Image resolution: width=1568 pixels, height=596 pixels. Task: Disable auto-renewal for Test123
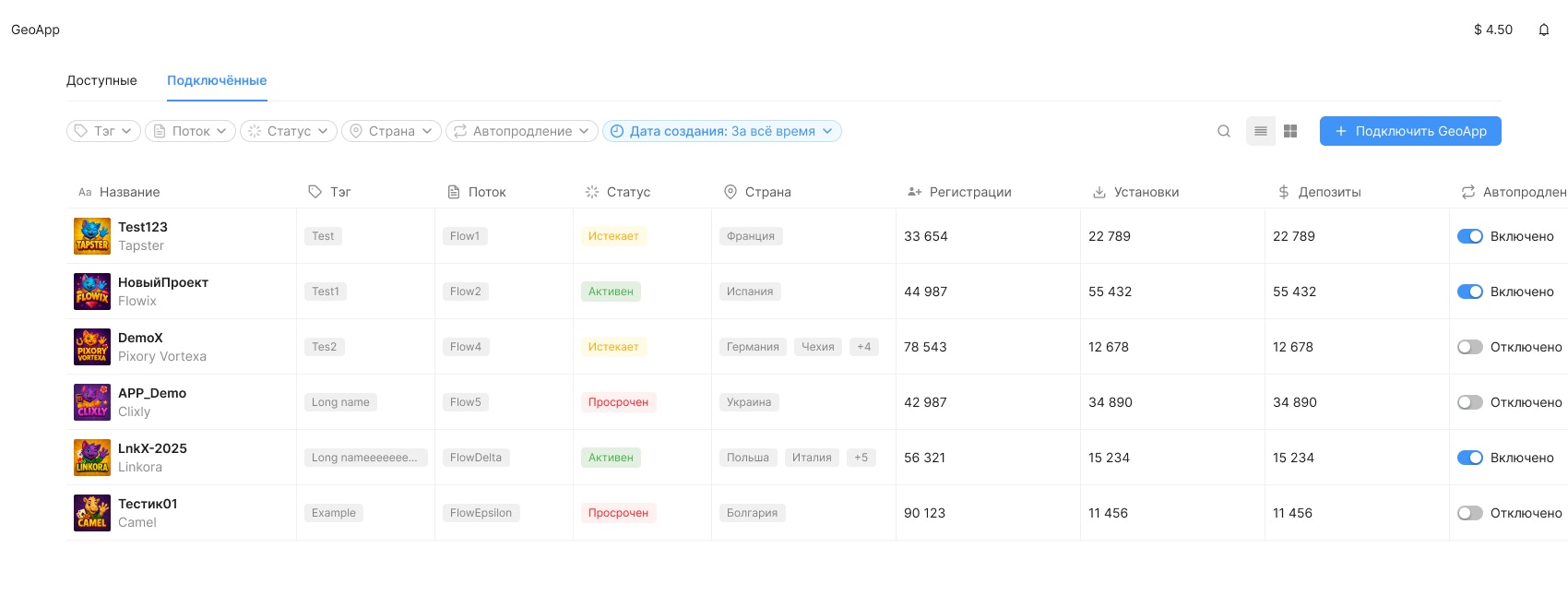(x=1470, y=236)
